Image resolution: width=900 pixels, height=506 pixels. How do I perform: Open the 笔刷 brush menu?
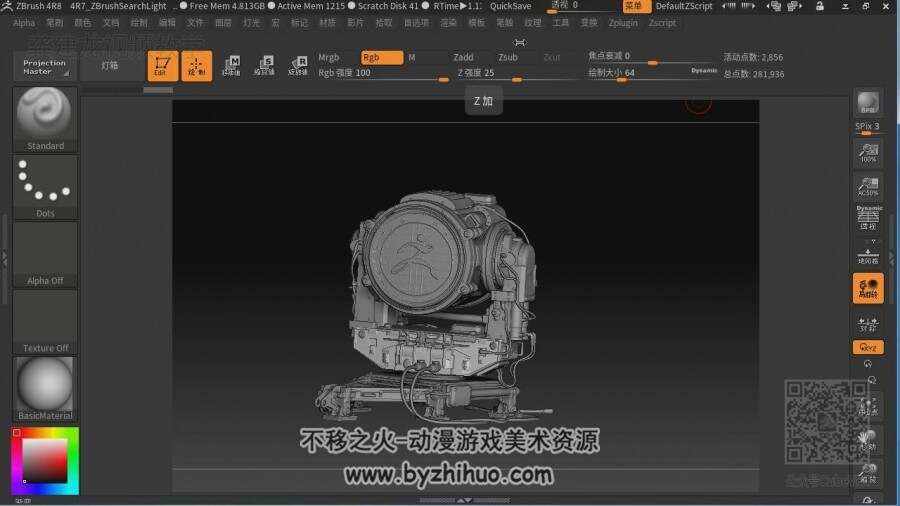[x=55, y=23]
